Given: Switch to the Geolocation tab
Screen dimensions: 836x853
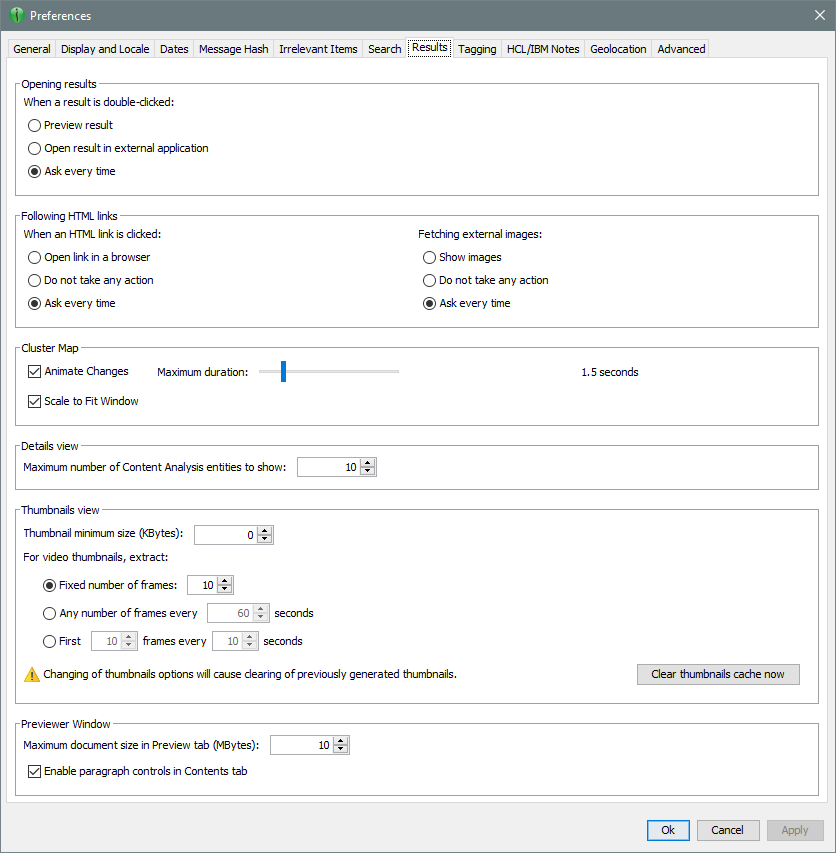Looking at the screenshot, I should point(618,49).
